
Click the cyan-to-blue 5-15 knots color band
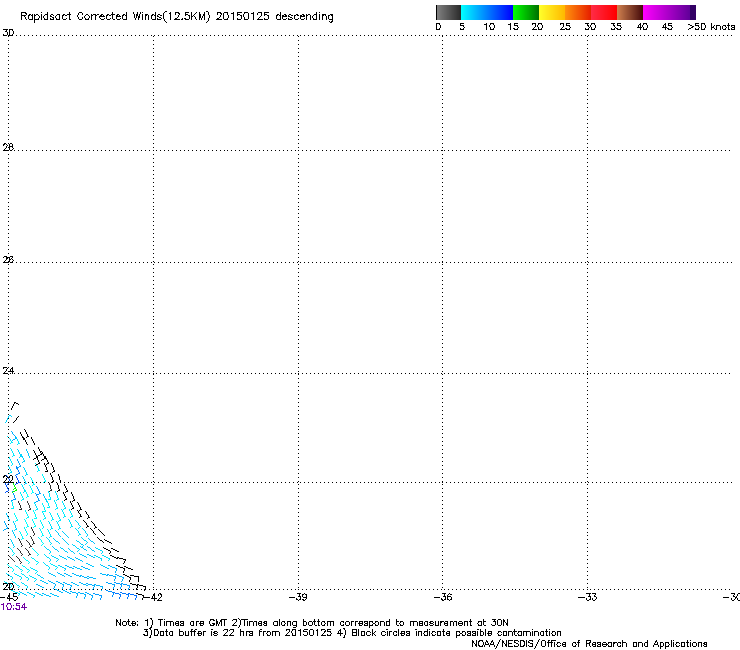coord(487,12)
